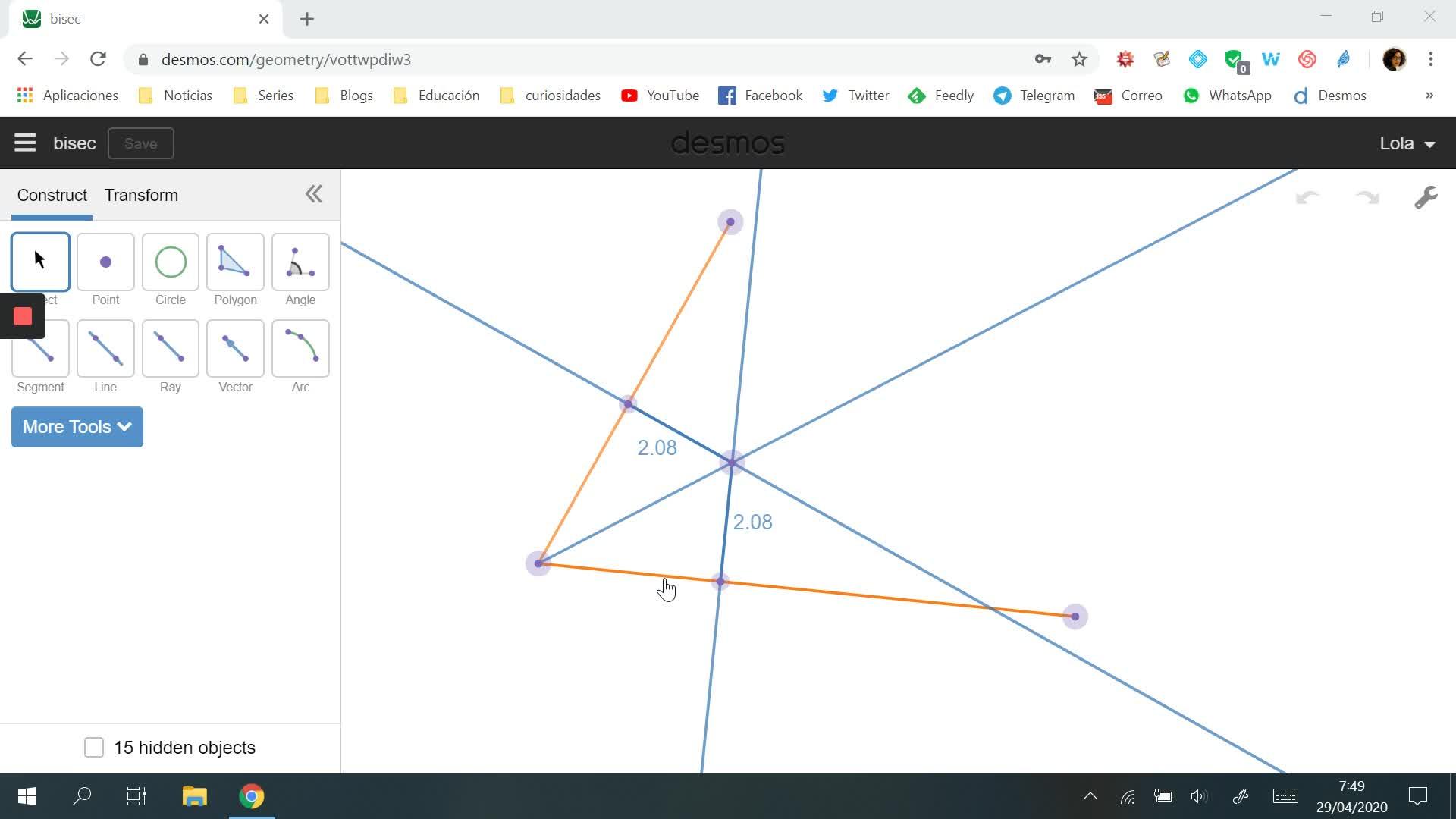Select the Arc tool

[300, 349]
